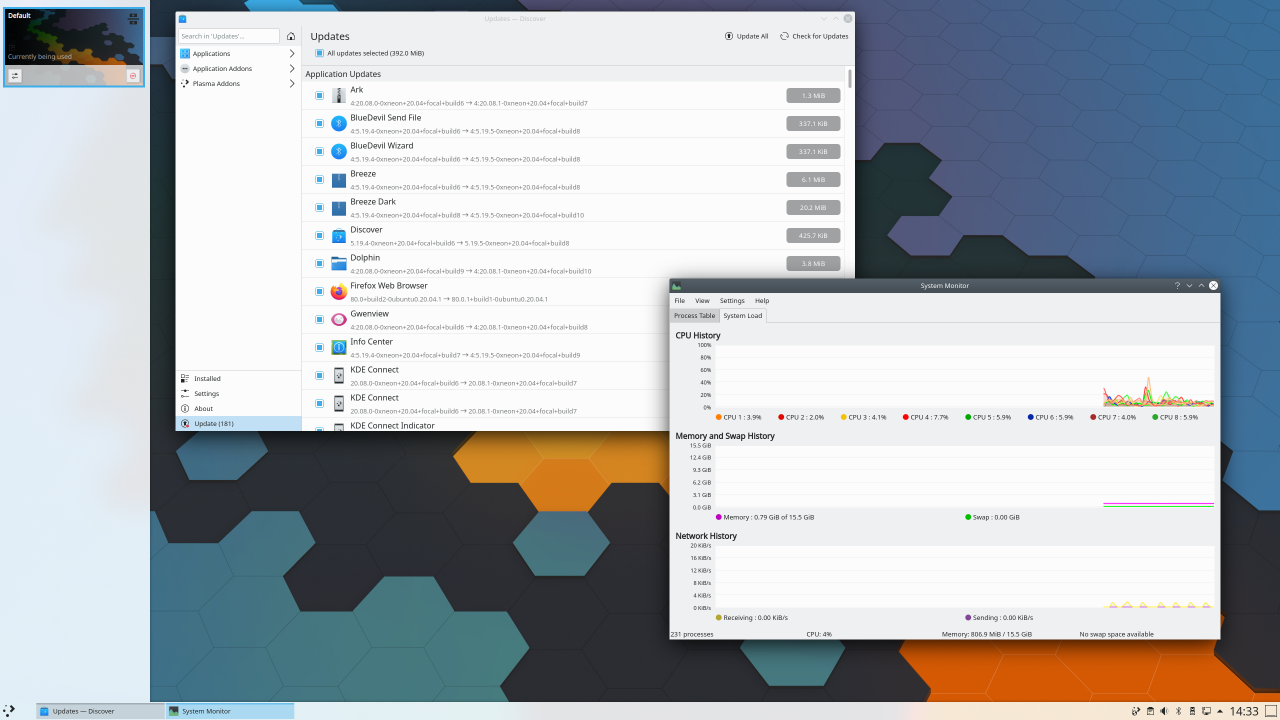Uncheck the Info Center update checkbox

[x=319, y=348]
